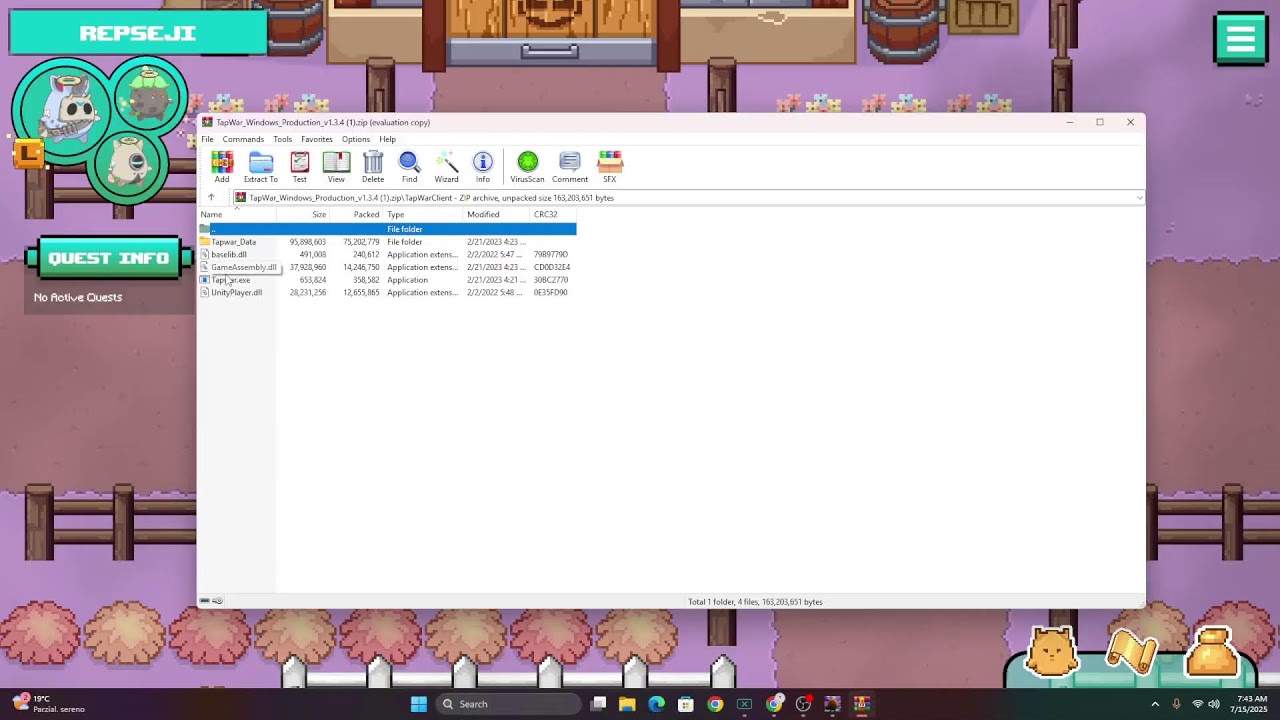Open the scroll icon in the game
The height and width of the screenshot is (720, 1280).
[x=1131, y=653]
